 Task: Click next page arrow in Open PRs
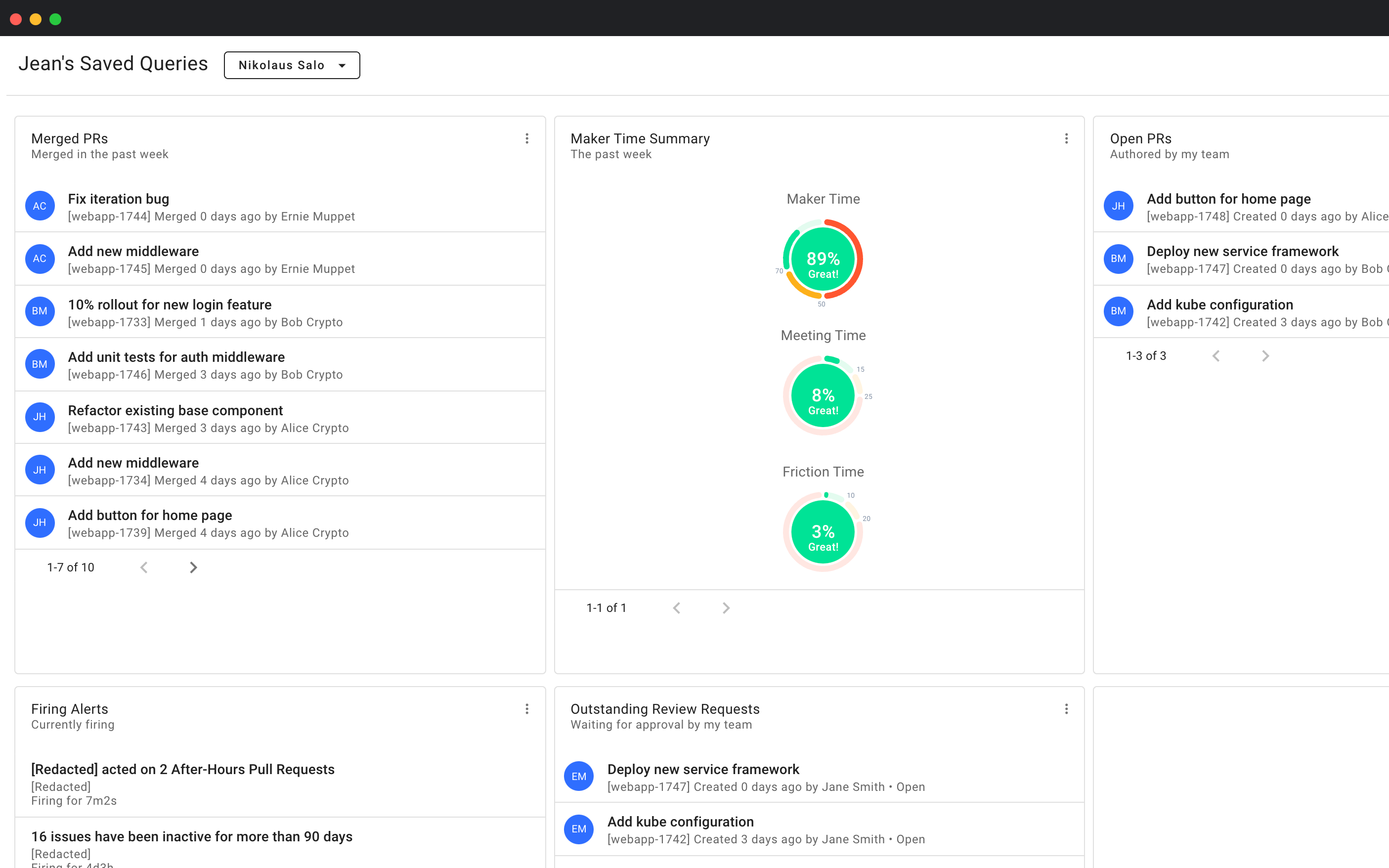pos(1265,356)
